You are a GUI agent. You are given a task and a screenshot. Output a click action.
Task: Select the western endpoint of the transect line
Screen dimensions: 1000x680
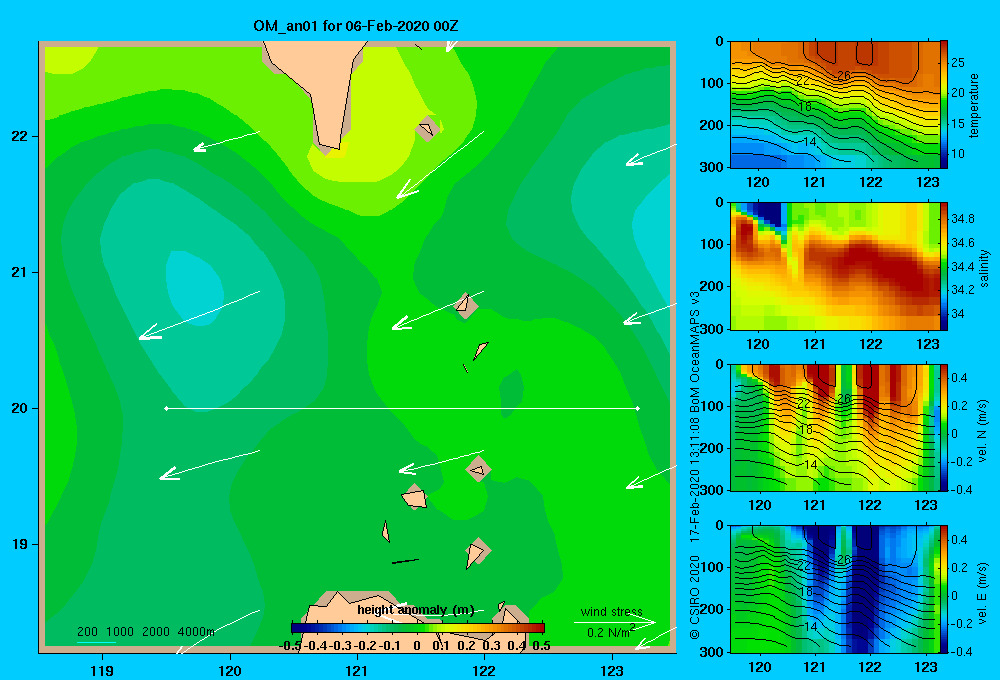click(x=166, y=408)
